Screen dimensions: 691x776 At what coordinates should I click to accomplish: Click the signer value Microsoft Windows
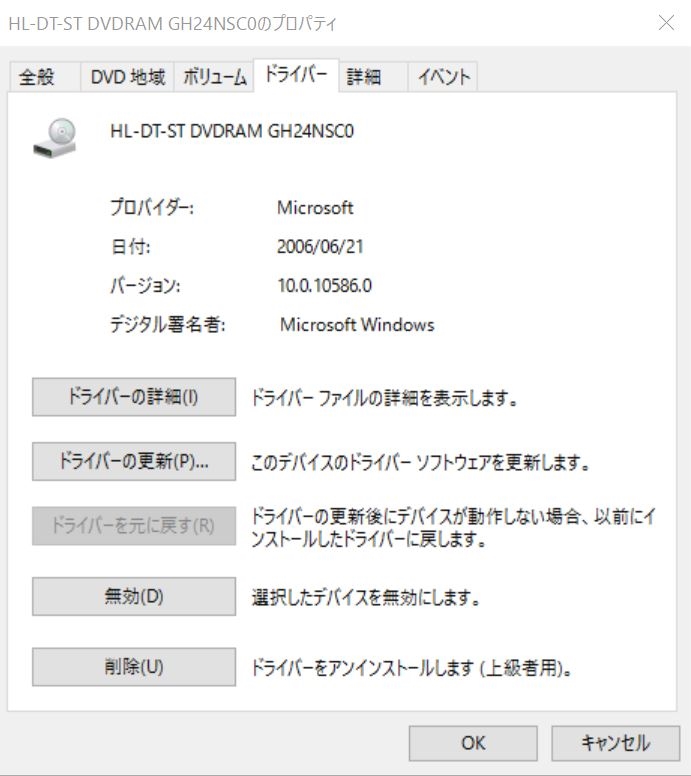357,325
